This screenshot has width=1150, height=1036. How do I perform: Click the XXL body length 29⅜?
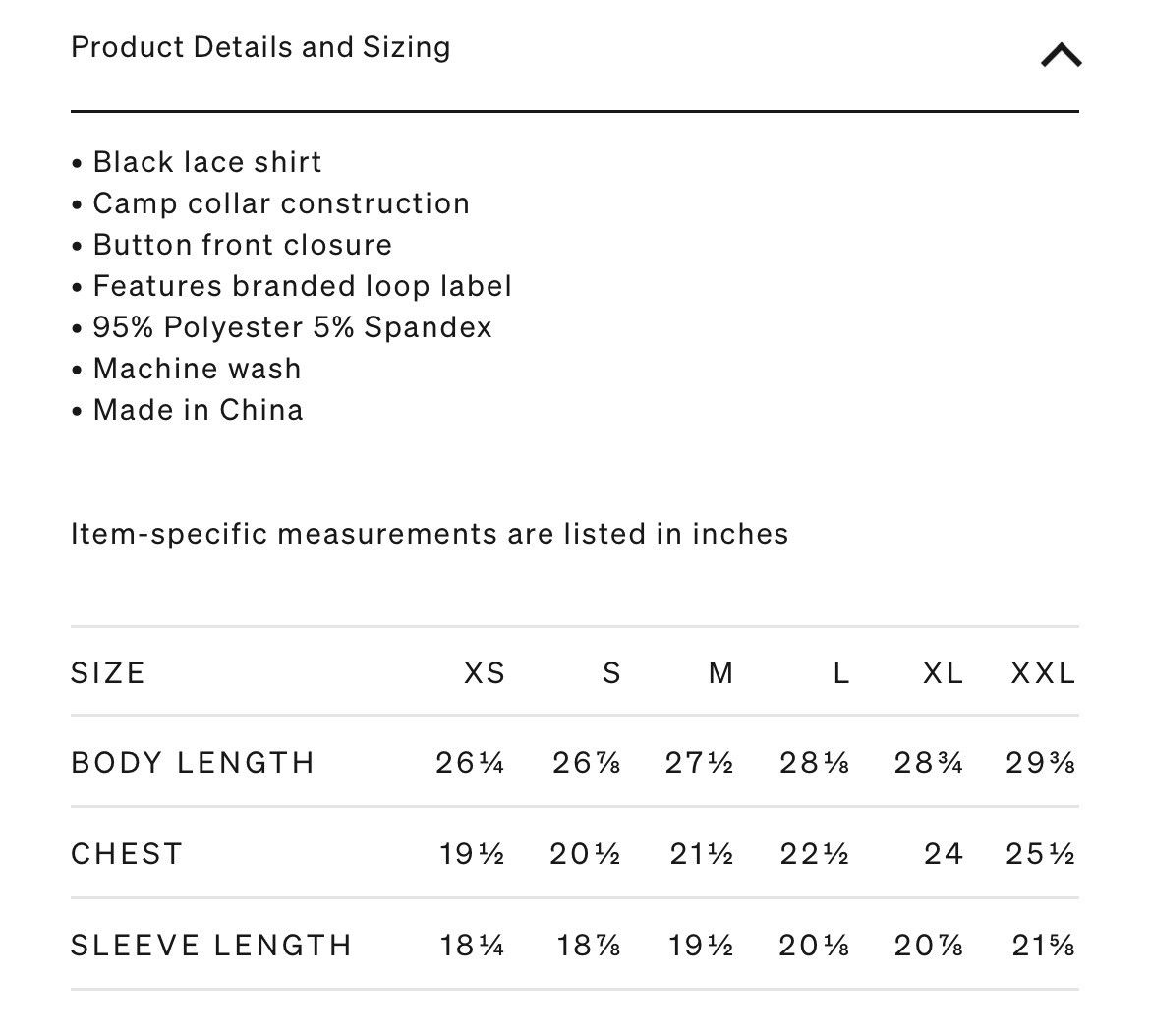pyautogui.click(x=1040, y=763)
